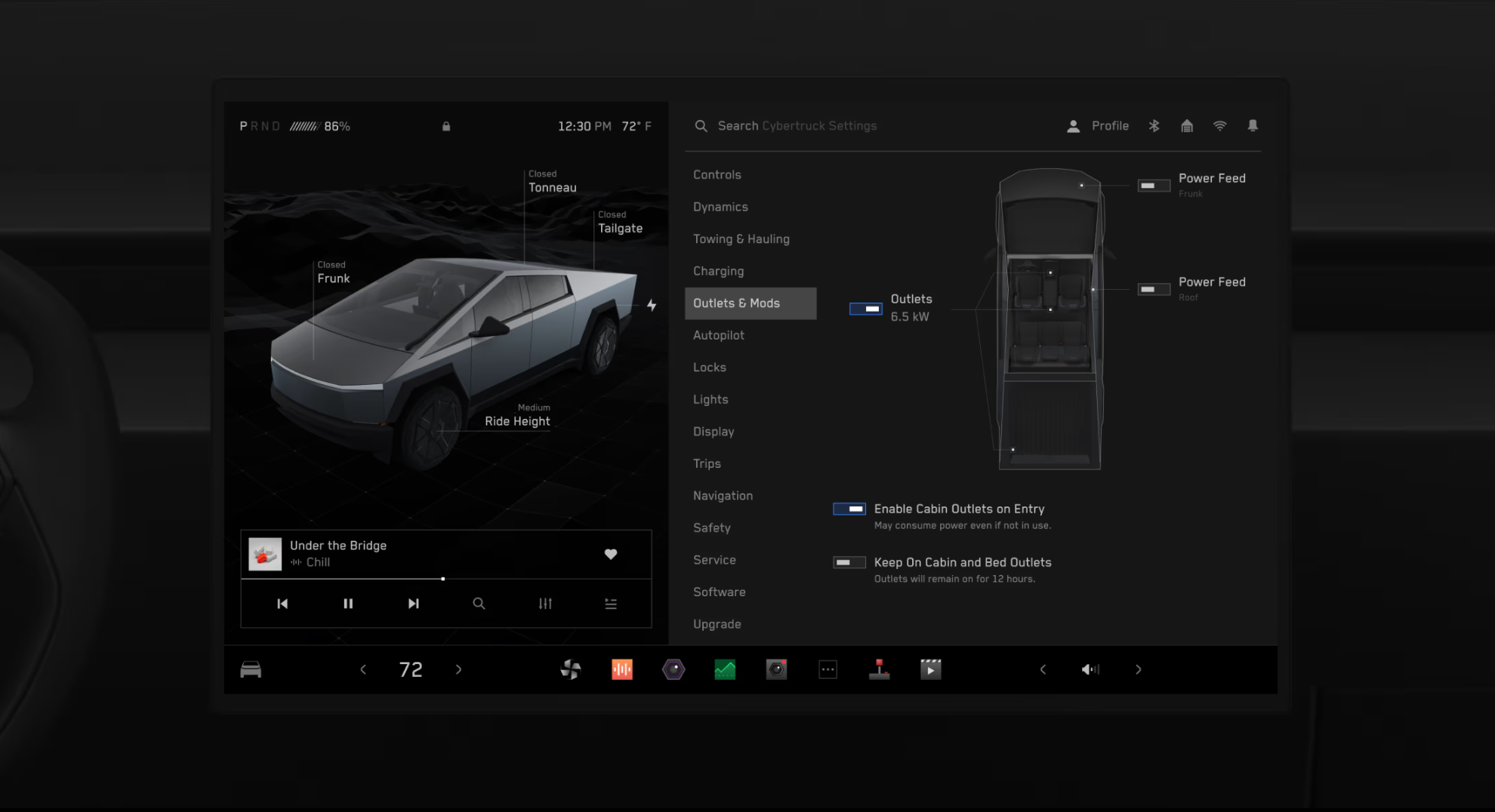Disable Enable Cabin Outlets on Entry

pos(849,509)
